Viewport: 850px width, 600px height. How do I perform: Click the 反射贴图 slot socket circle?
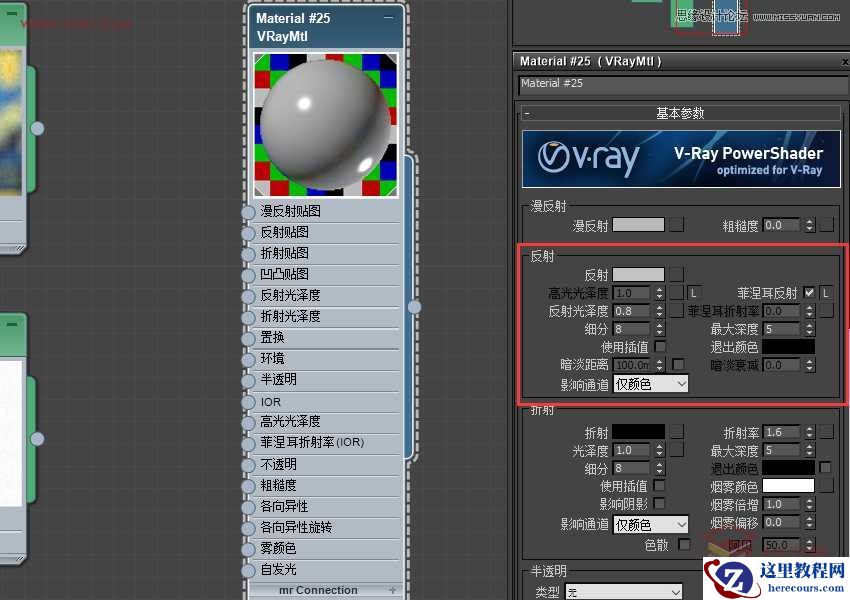(x=247, y=232)
